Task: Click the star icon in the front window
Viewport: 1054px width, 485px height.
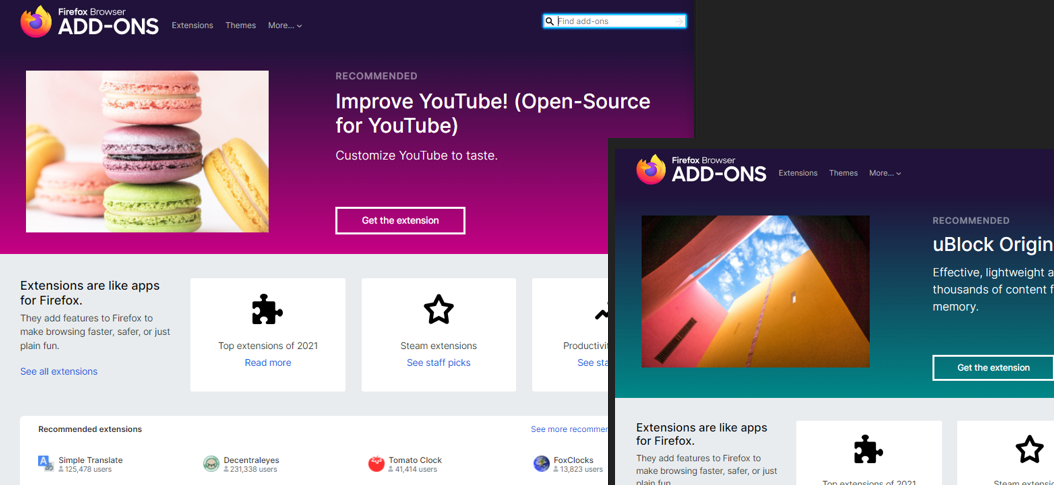Action: [x=1029, y=449]
